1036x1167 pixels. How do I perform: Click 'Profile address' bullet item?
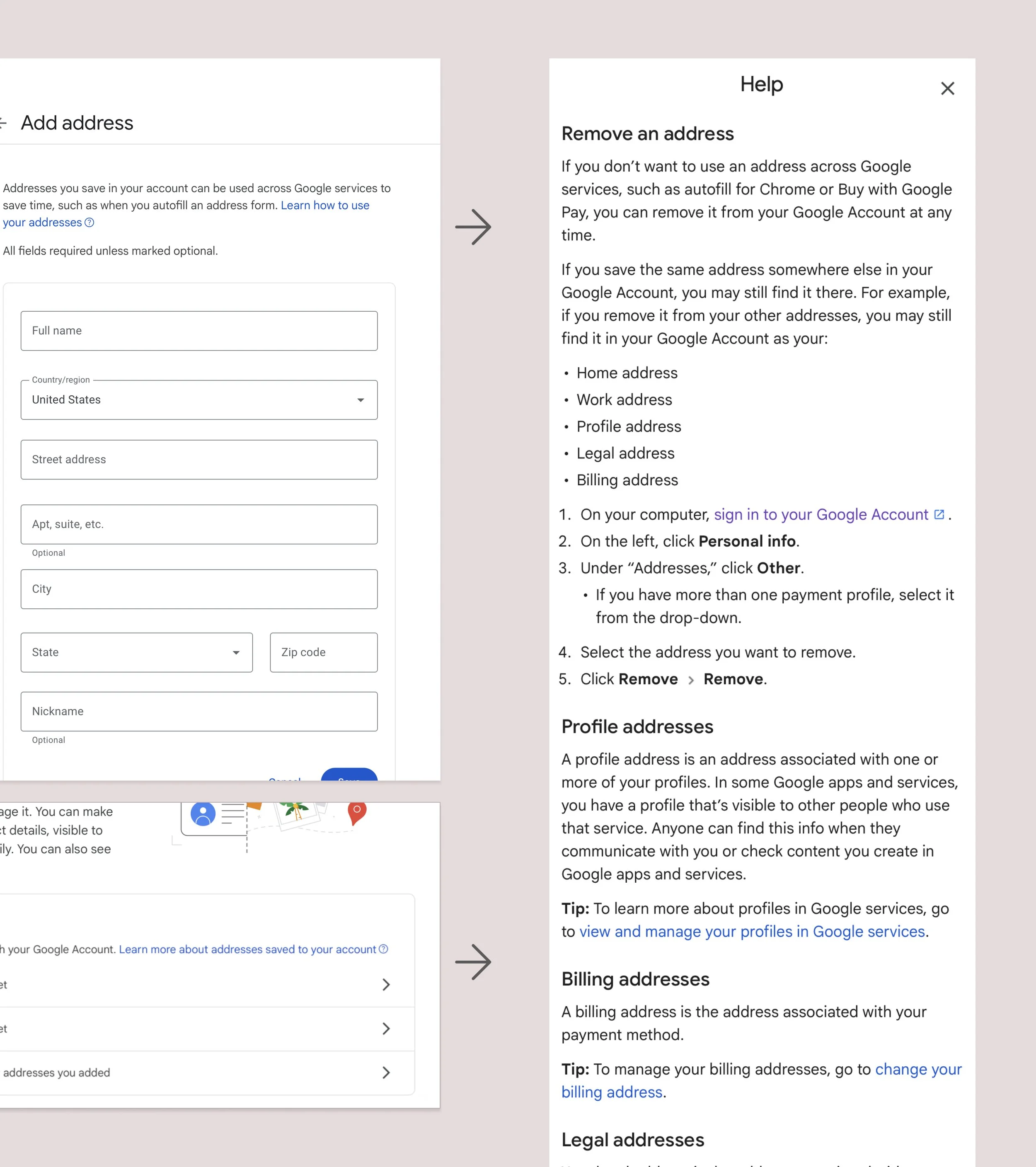(x=629, y=426)
